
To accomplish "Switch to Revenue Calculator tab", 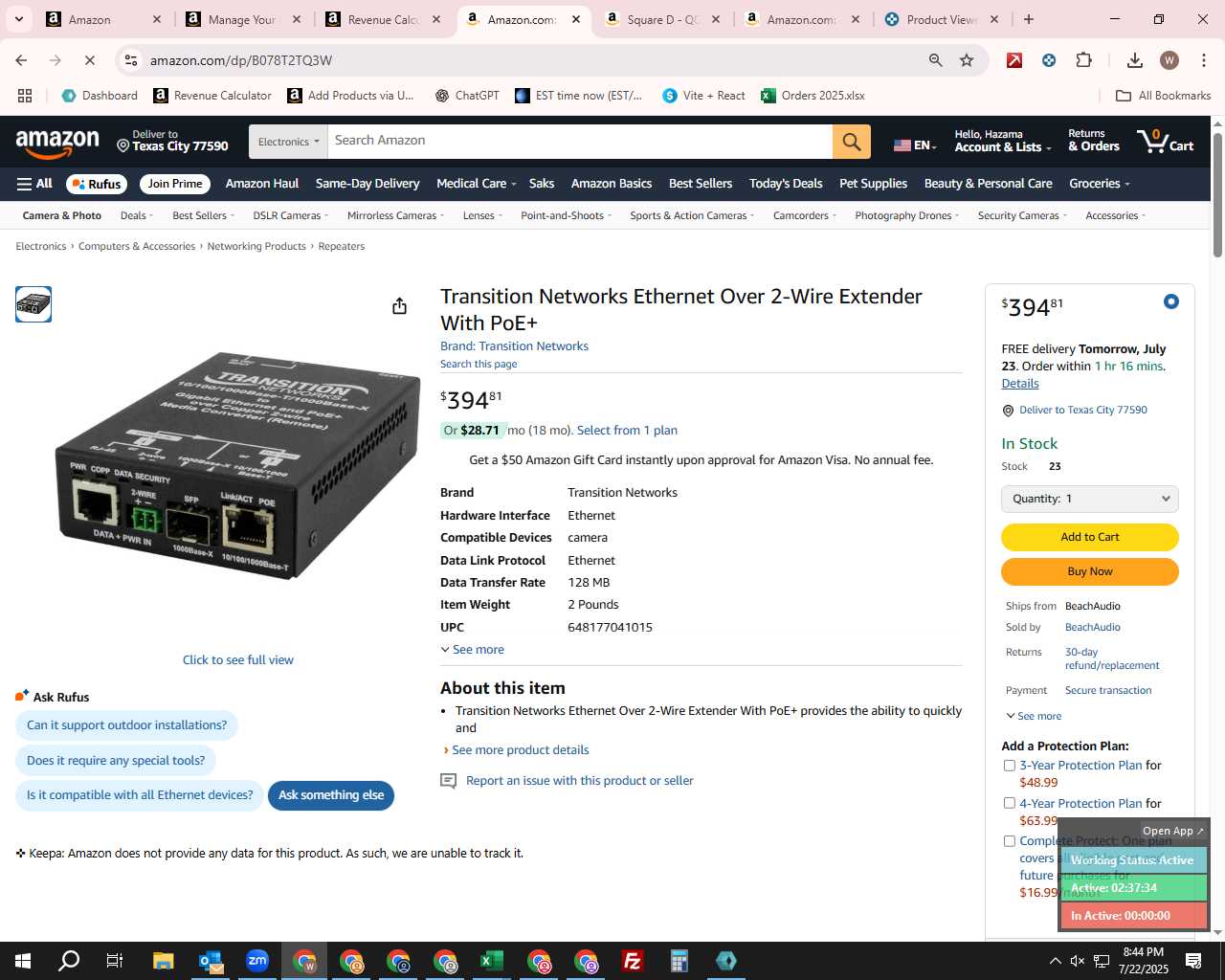I will pos(383,19).
